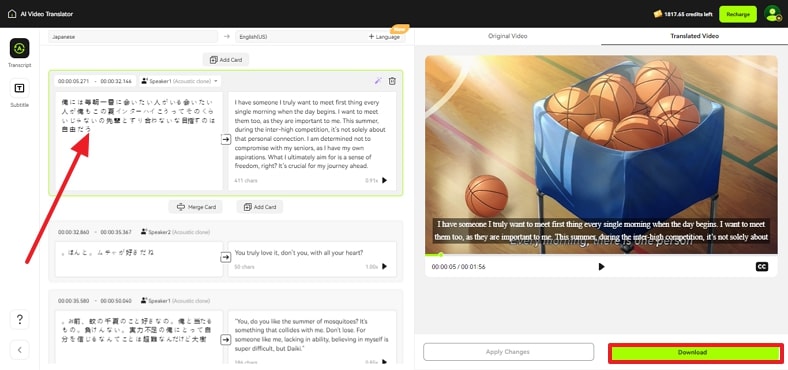Click the translate arrow on Speaker2 card
788x370 pixels.
pos(226,257)
